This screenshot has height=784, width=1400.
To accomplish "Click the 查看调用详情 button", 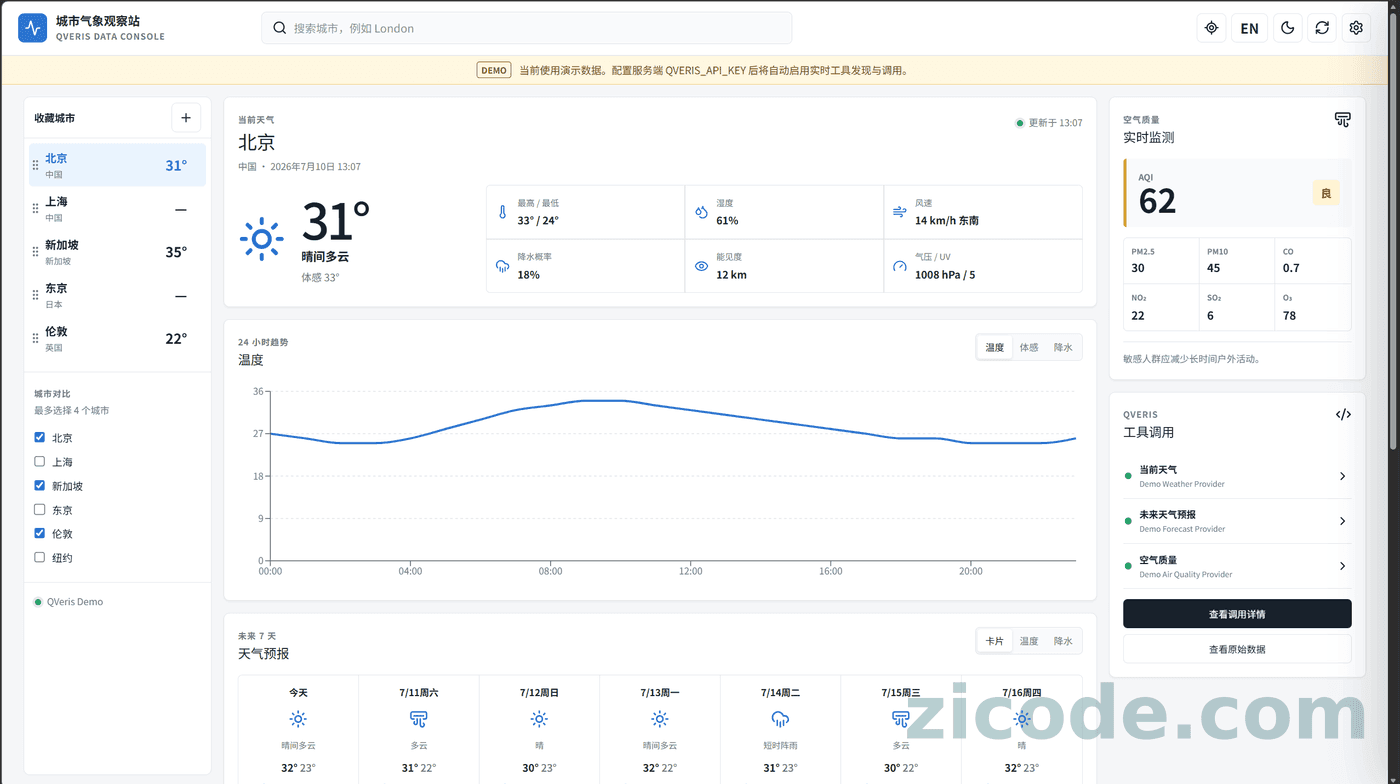I will (x=1237, y=614).
